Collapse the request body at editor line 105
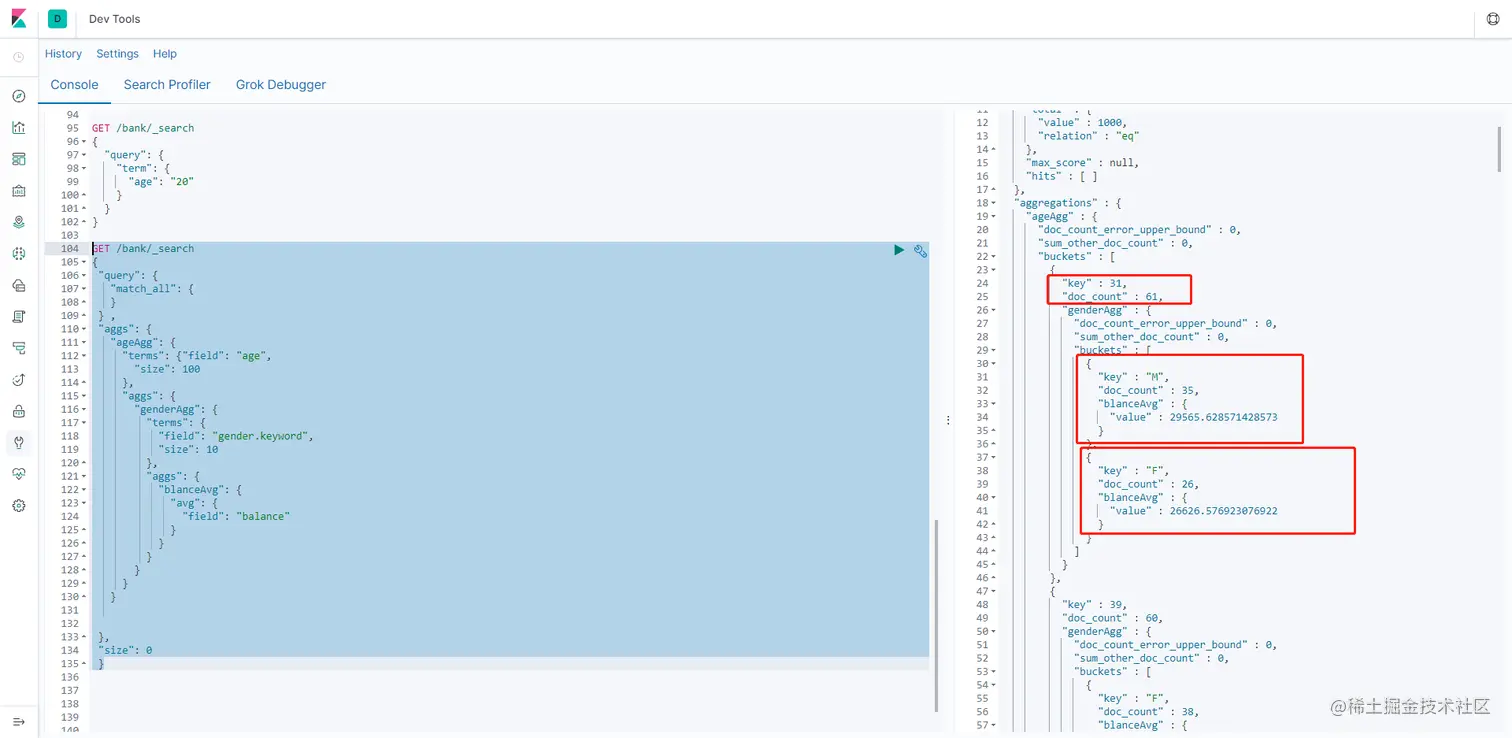1512x738 pixels. point(84,262)
